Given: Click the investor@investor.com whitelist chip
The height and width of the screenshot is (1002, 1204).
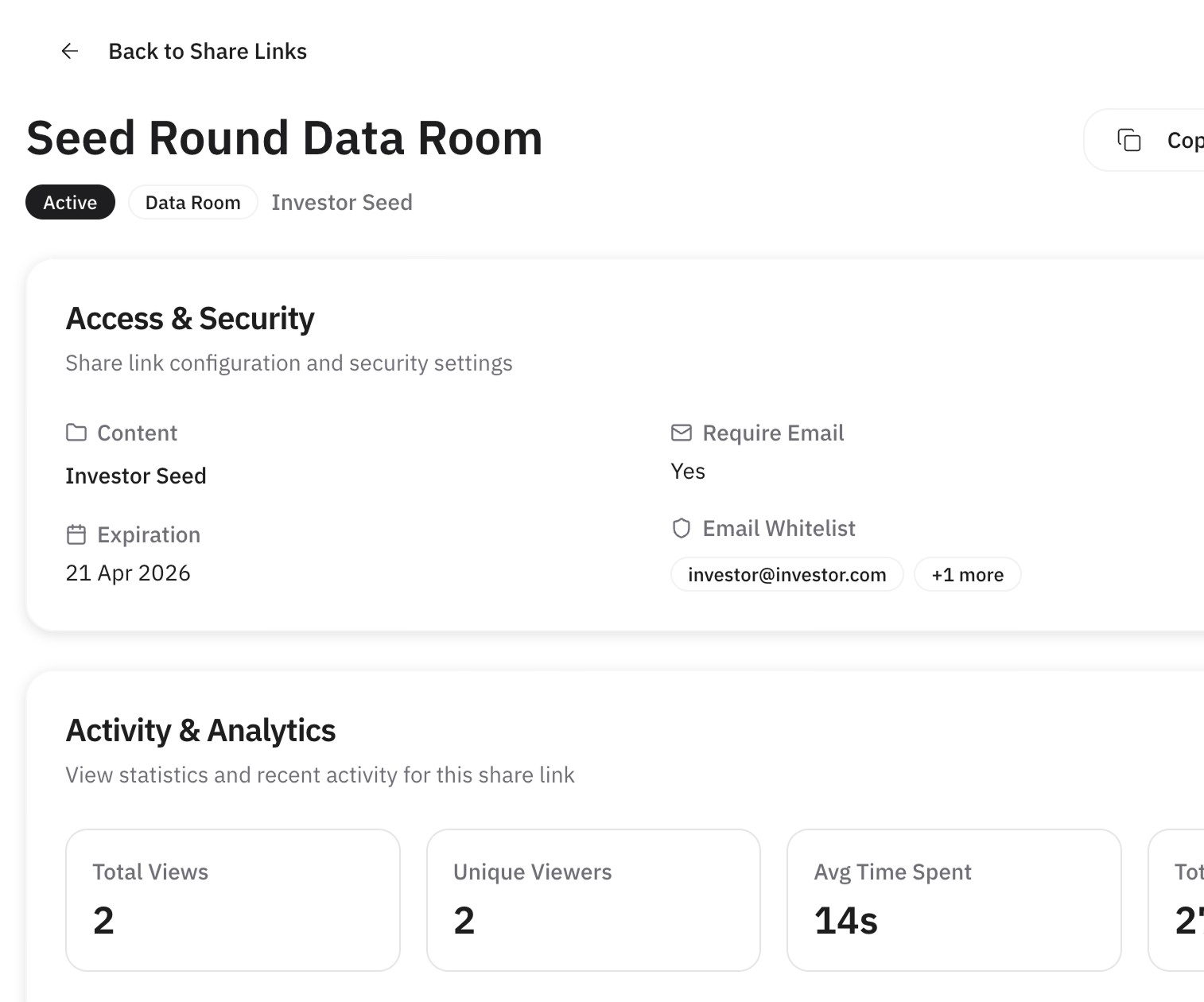Looking at the screenshot, I should click(x=786, y=574).
